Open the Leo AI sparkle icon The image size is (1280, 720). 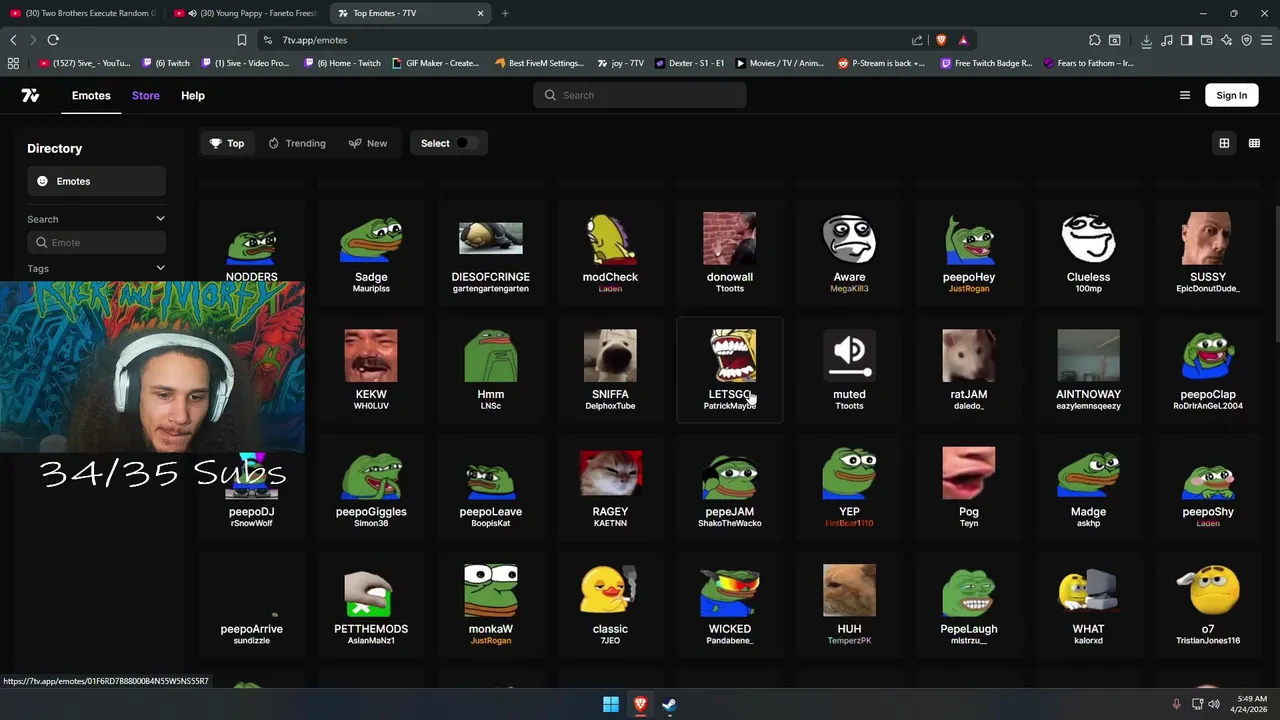tap(1227, 40)
